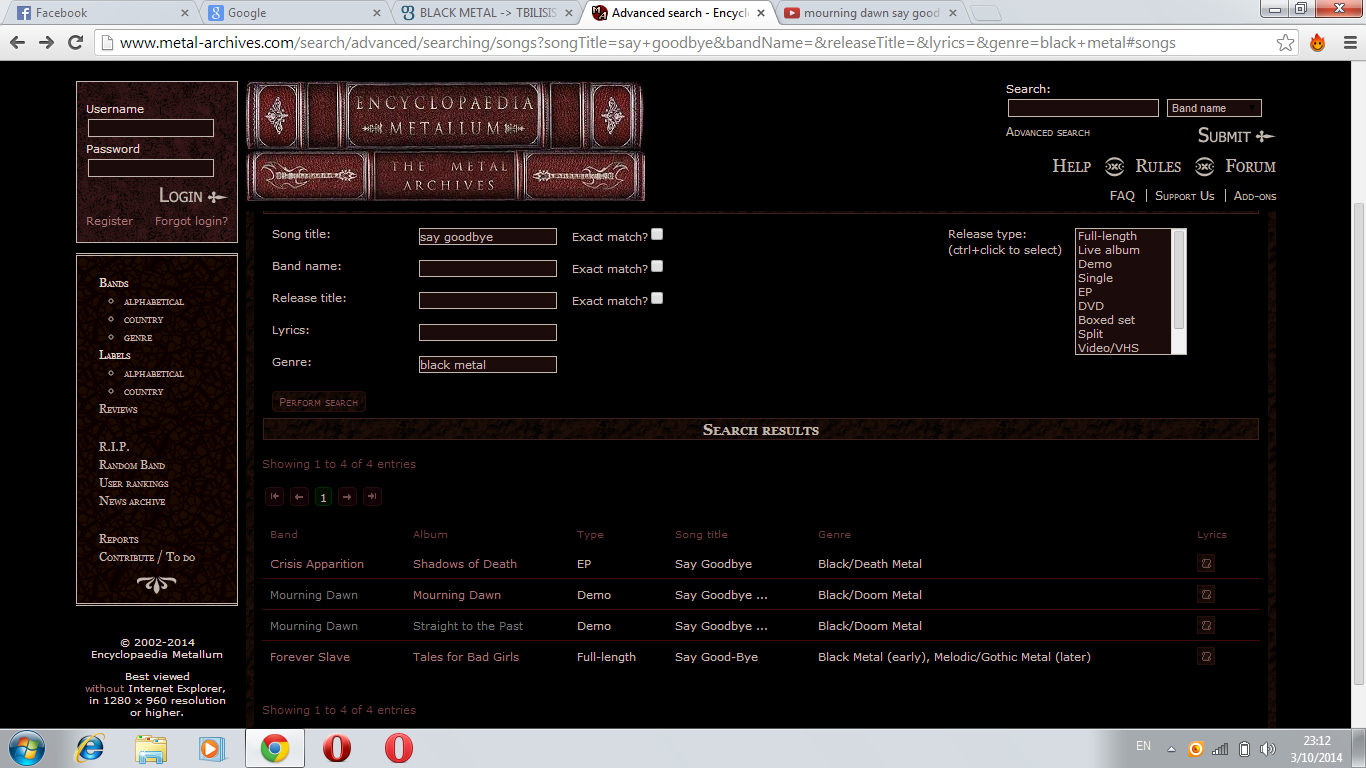Image resolution: width=1366 pixels, height=768 pixels.
Task: Sort results by Band column header
Action: click(284, 534)
